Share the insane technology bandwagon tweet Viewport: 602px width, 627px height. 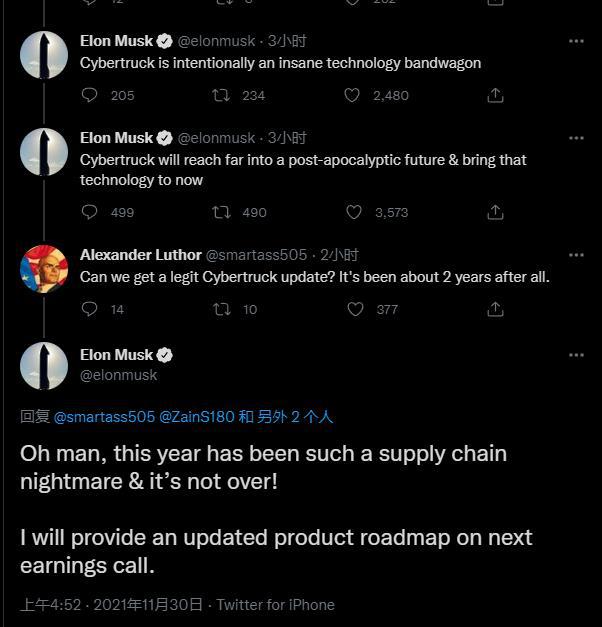pos(495,95)
